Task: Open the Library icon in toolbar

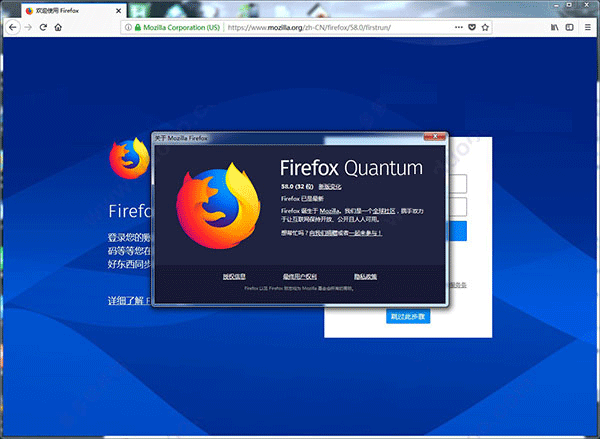Action: pos(554,28)
